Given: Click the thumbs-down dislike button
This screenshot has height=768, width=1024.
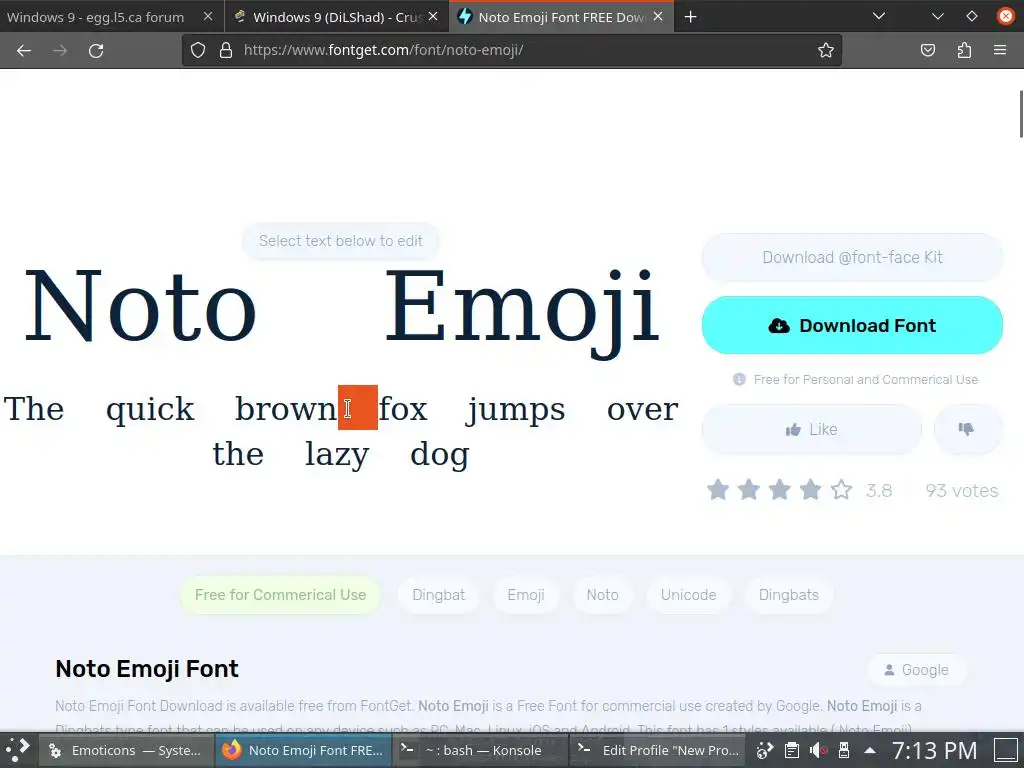Looking at the screenshot, I should click(968, 429).
